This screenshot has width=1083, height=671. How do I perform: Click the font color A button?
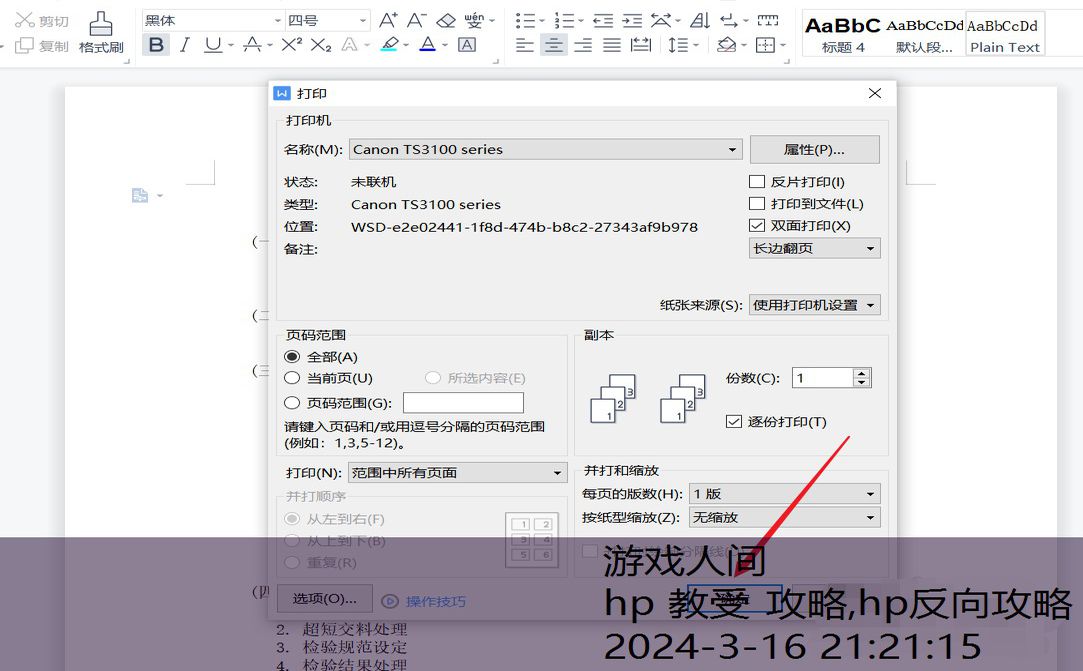(428, 45)
